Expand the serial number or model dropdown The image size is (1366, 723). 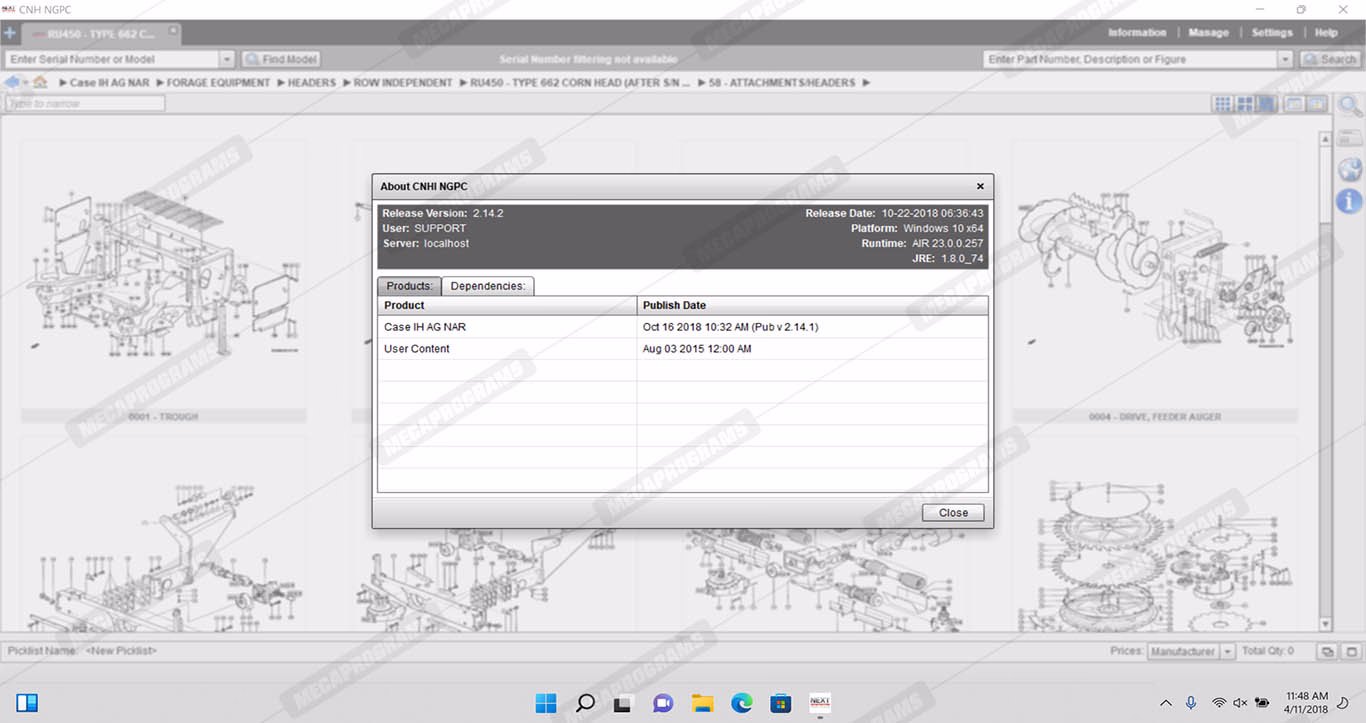pyautogui.click(x=226, y=60)
